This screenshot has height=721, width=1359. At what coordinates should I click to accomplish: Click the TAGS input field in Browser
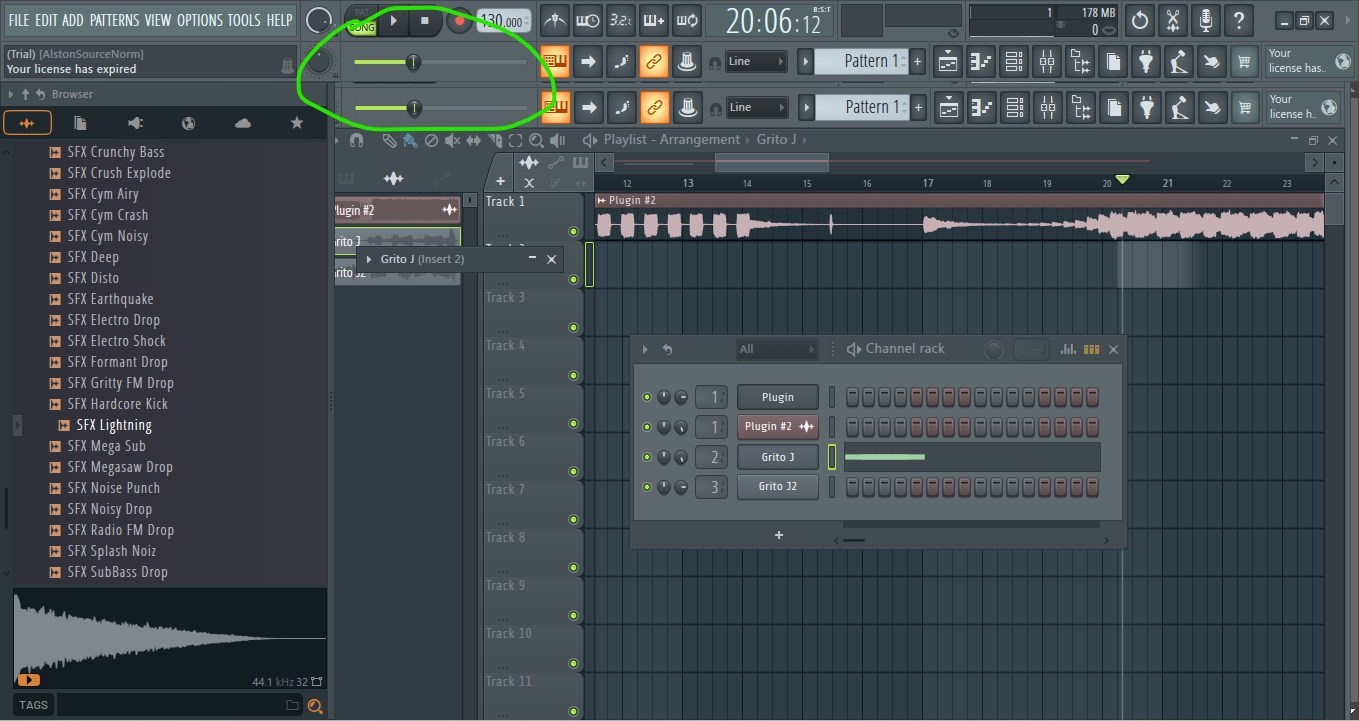180,705
